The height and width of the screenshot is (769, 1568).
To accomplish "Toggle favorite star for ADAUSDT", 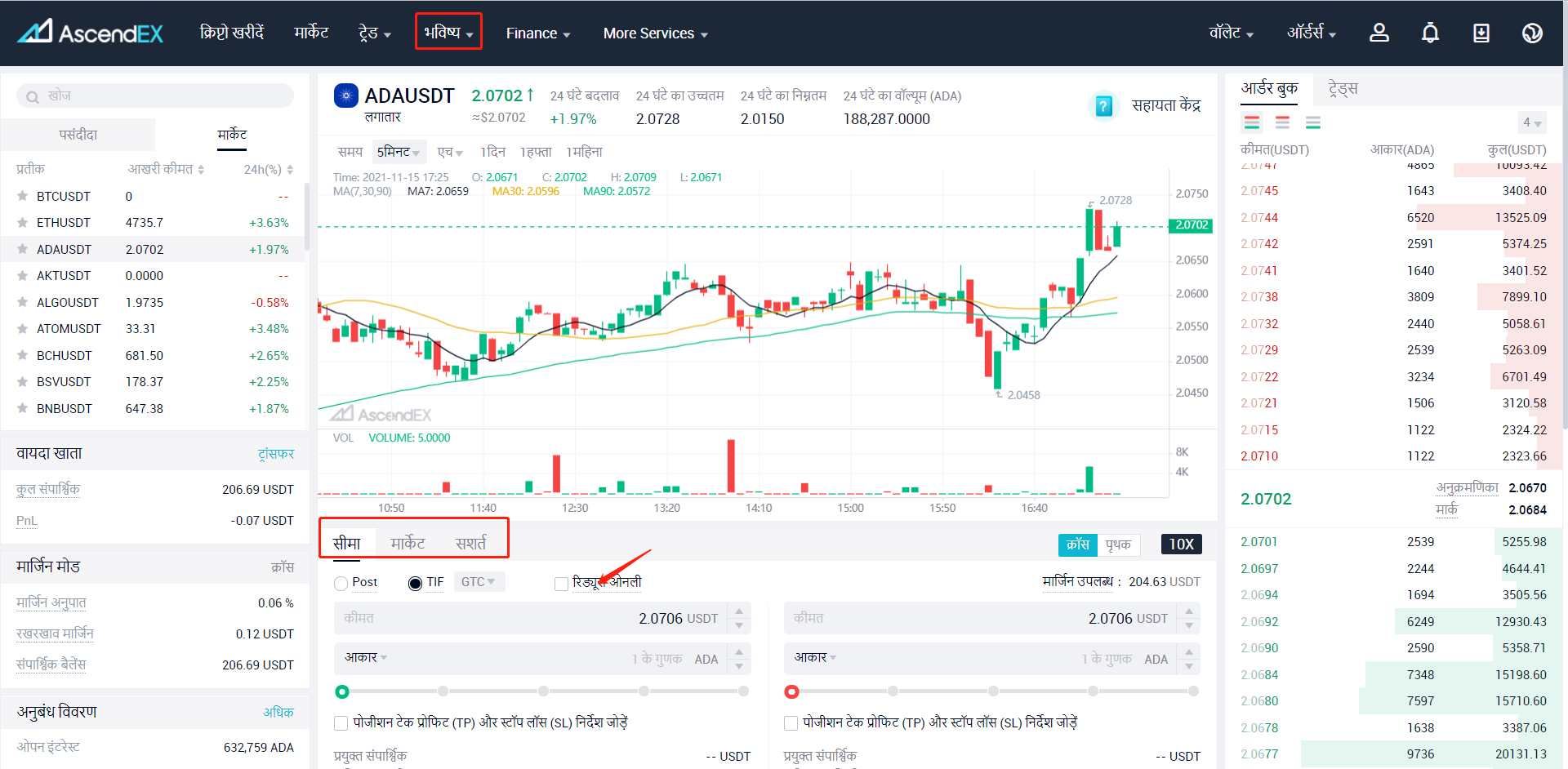I will tap(22, 249).
